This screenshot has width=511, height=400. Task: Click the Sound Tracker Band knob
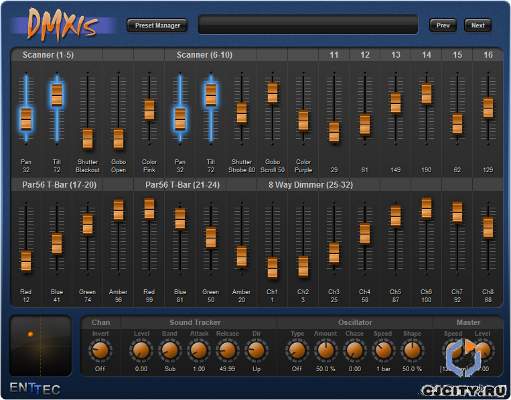click(x=170, y=350)
